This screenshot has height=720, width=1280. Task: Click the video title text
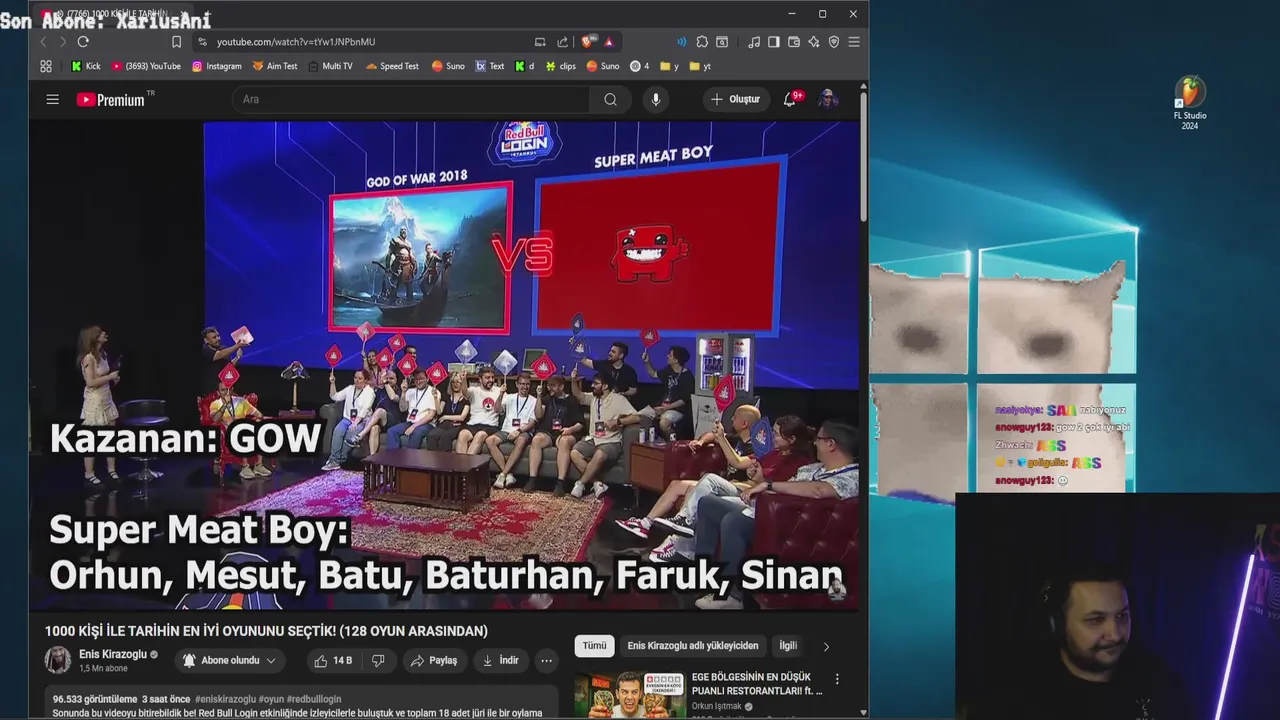[266, 631]
